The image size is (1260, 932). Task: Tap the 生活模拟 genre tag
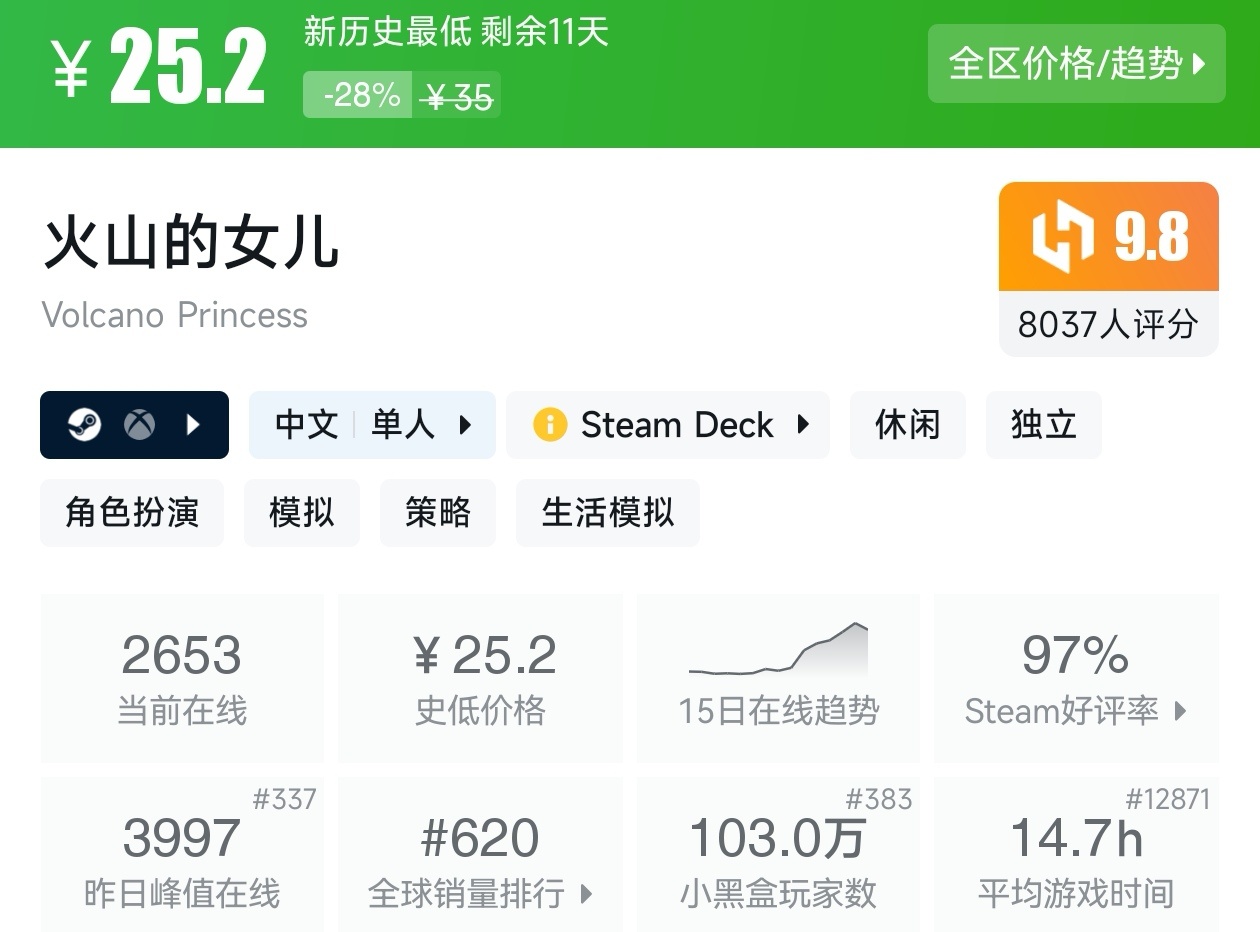pyautogui.click(x=607, y=513)
